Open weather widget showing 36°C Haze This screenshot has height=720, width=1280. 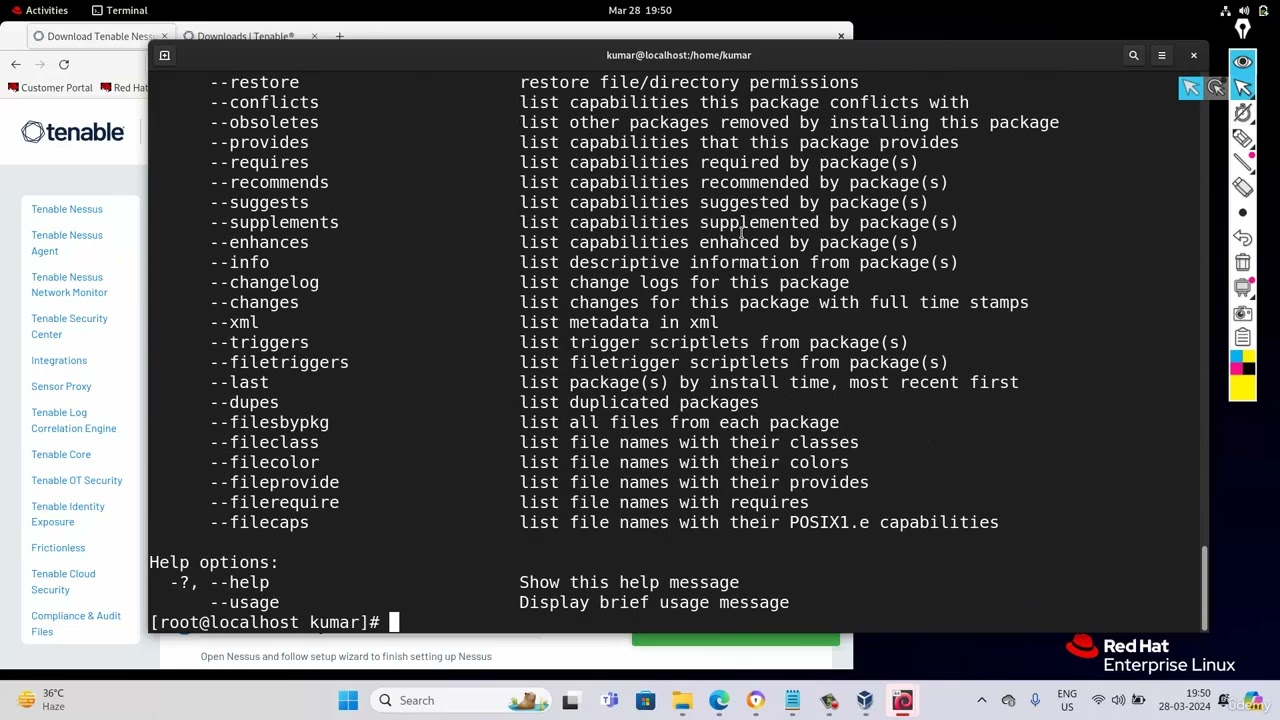point(42,700)
